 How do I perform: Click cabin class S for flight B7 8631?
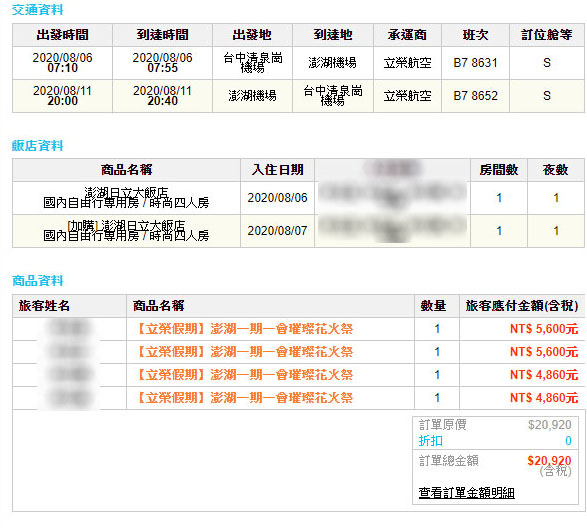pos(547,63)
